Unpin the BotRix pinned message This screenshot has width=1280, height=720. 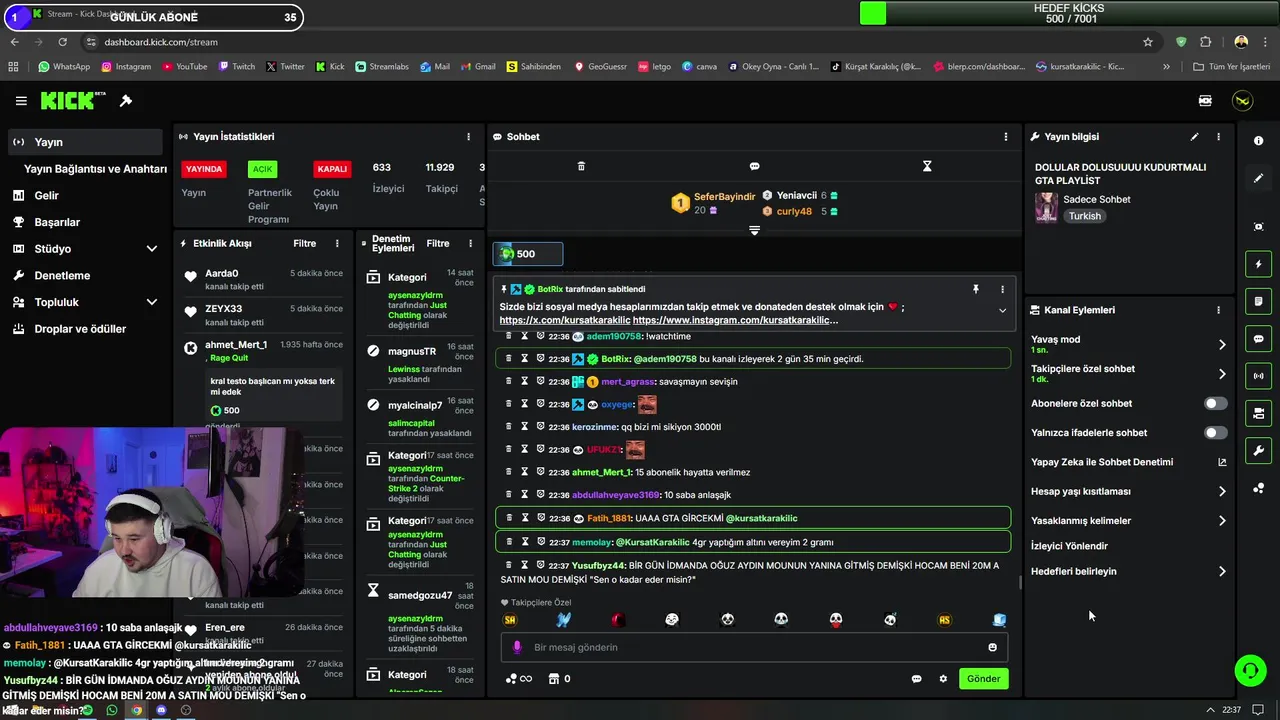coord(976,289)
